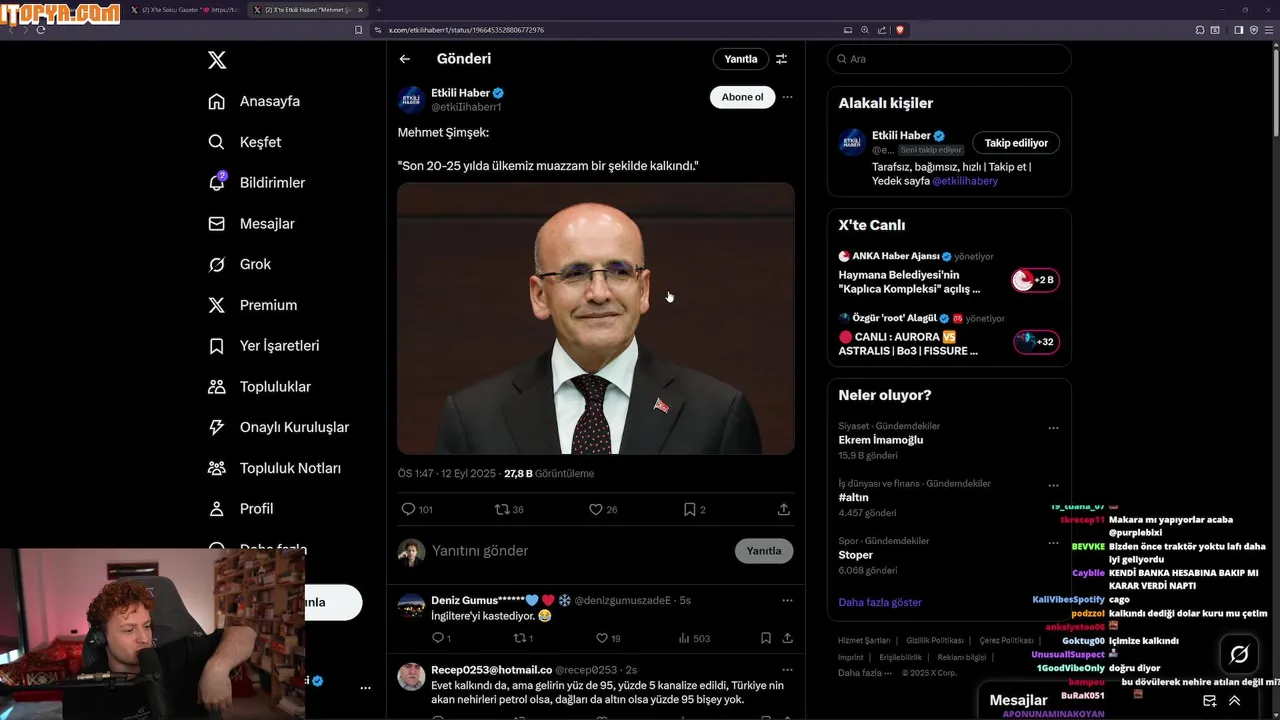Screen dimensions: 1280x720
Task: Open more options on Deniz Gumus reply
Action: [x=787, y=600]
